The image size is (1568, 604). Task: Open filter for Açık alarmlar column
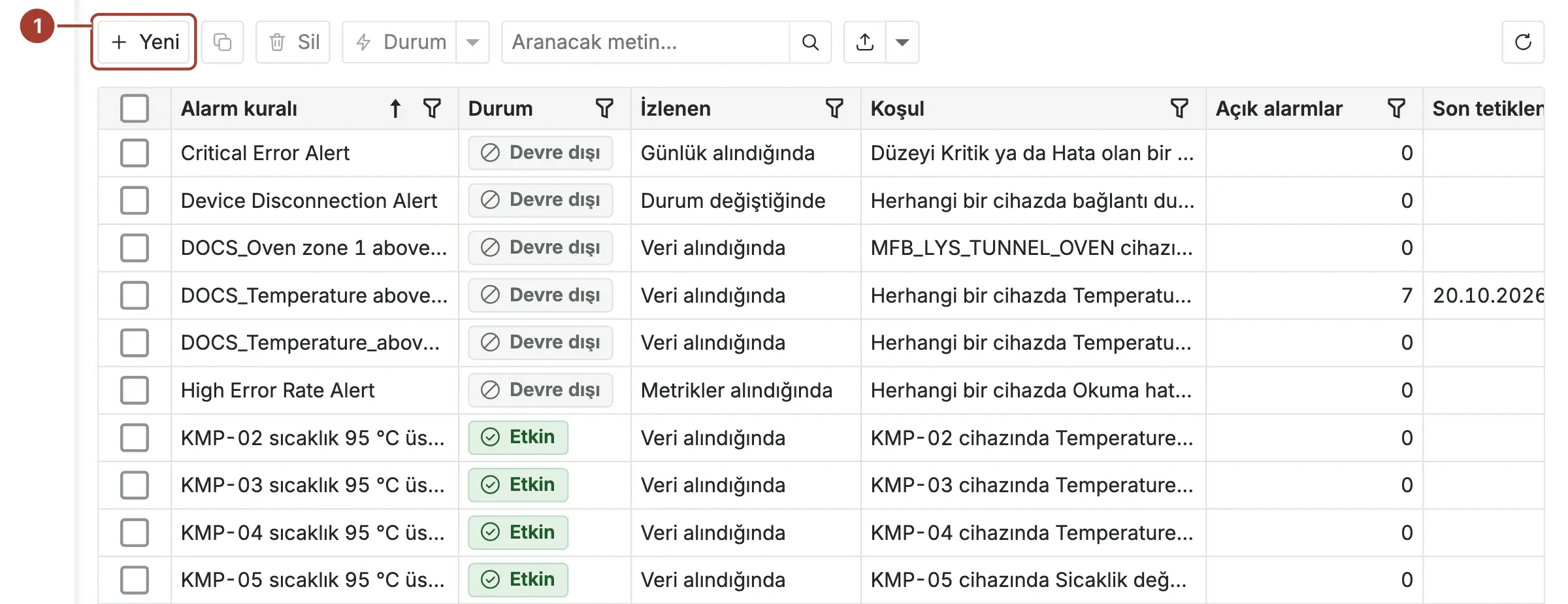(x=1396, y=109)
